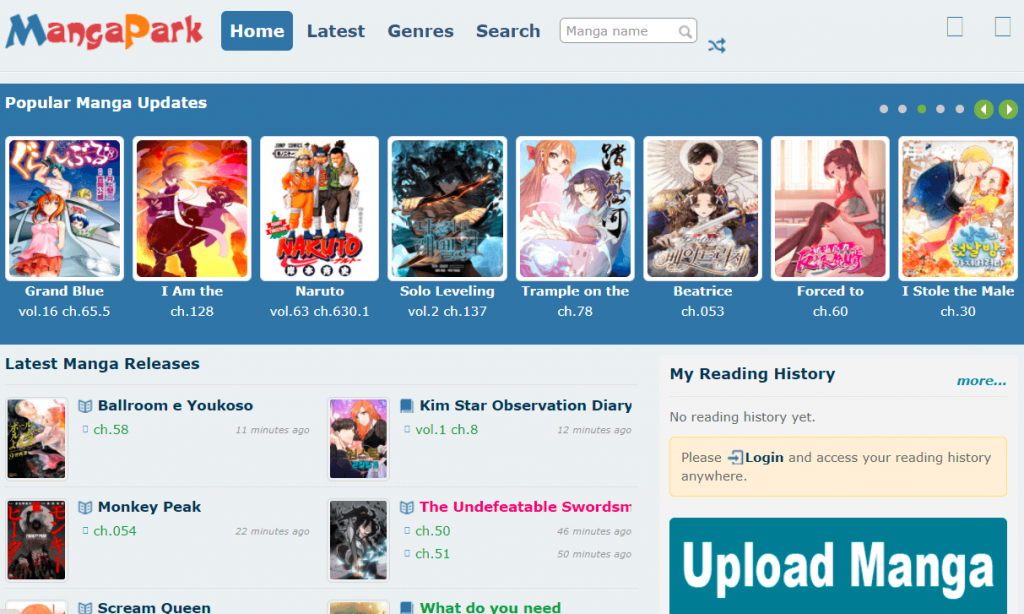The width and height of the screenshot is (1024, 614).
Task: Expand reading history with the more... link
Action: tap(981, 380)
